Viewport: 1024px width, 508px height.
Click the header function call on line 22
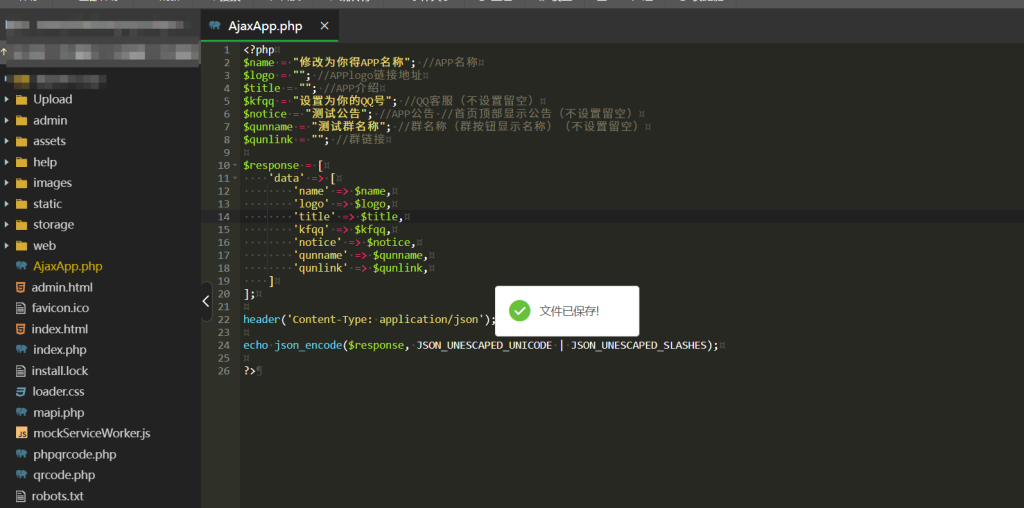(262, 319)
